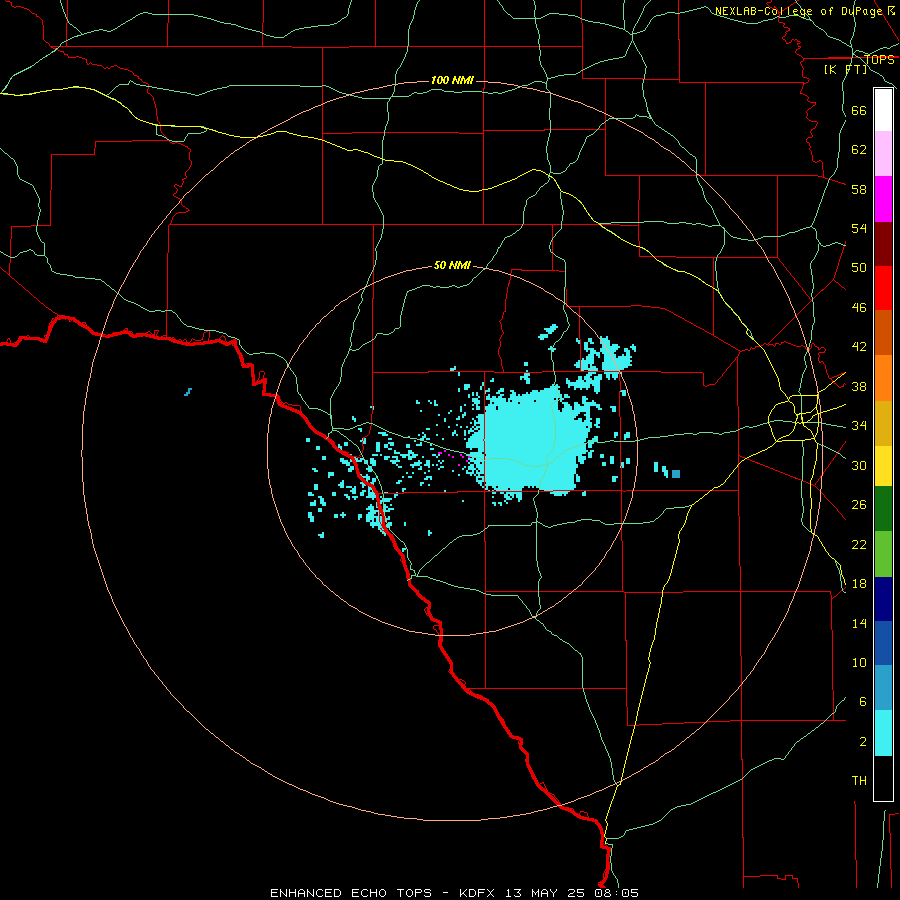Click the magenta echo pixels west of the large blob
Image resolution: width=900 pixels, height=900 pixels.
coord(452,455)
